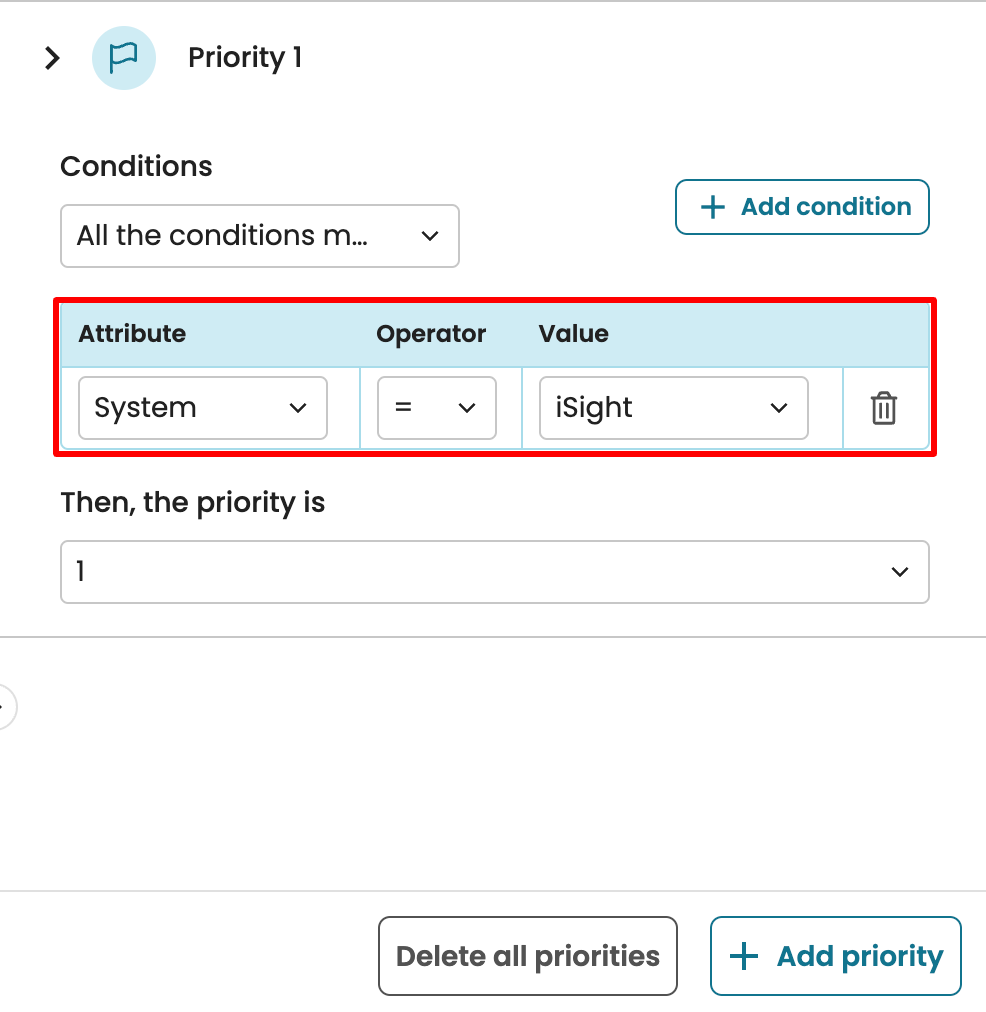
Task: Expand the Priority 1 section chevron
Action: pos(52,58)
